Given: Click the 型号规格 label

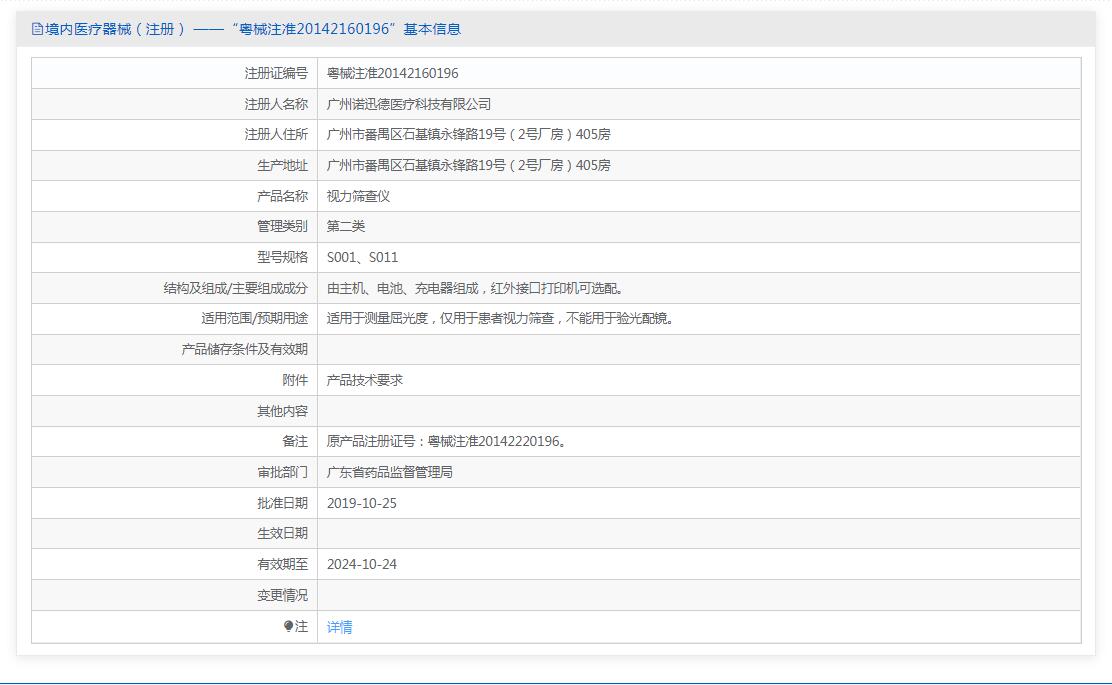Looking at the screenshot, I should tap(282, 257).
